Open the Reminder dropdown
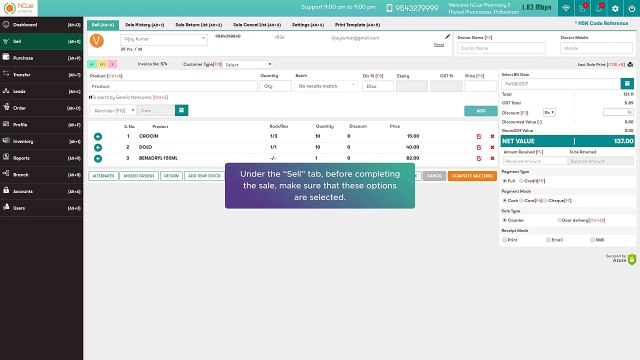Viewport: 640px width, 360px height. coord(113,110)
